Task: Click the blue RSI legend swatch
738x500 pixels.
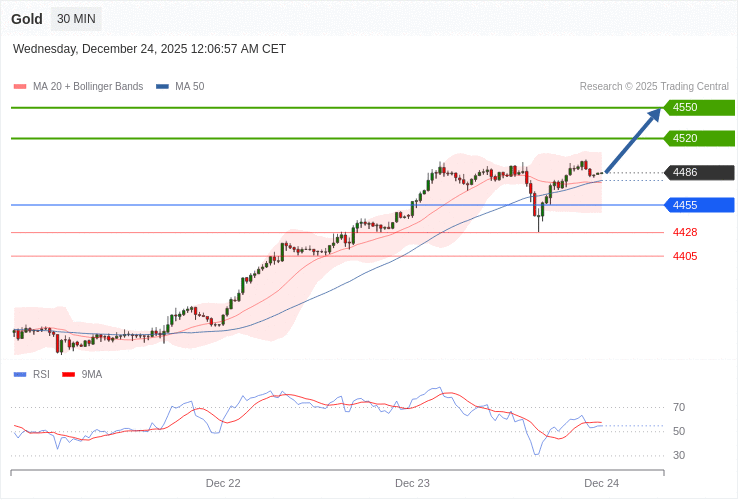Action: pyautogui.click(x=20, y=375)
